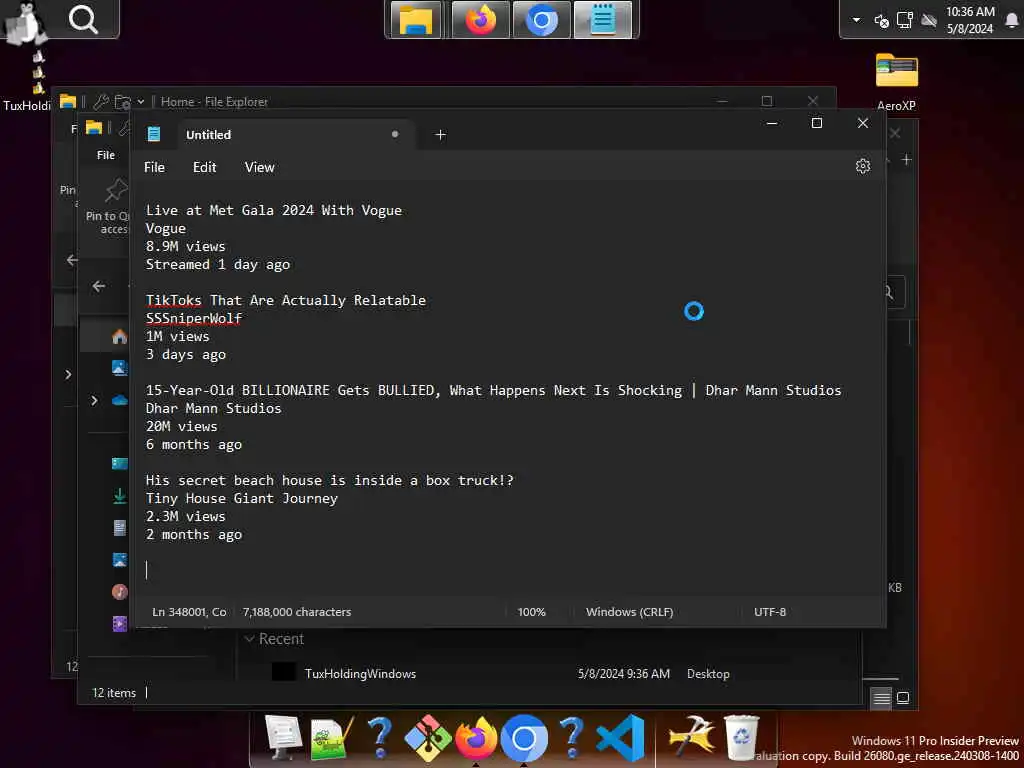Click 'Ln 348001' position in status bar
1024x768 pixels.
tap(189, 612)
